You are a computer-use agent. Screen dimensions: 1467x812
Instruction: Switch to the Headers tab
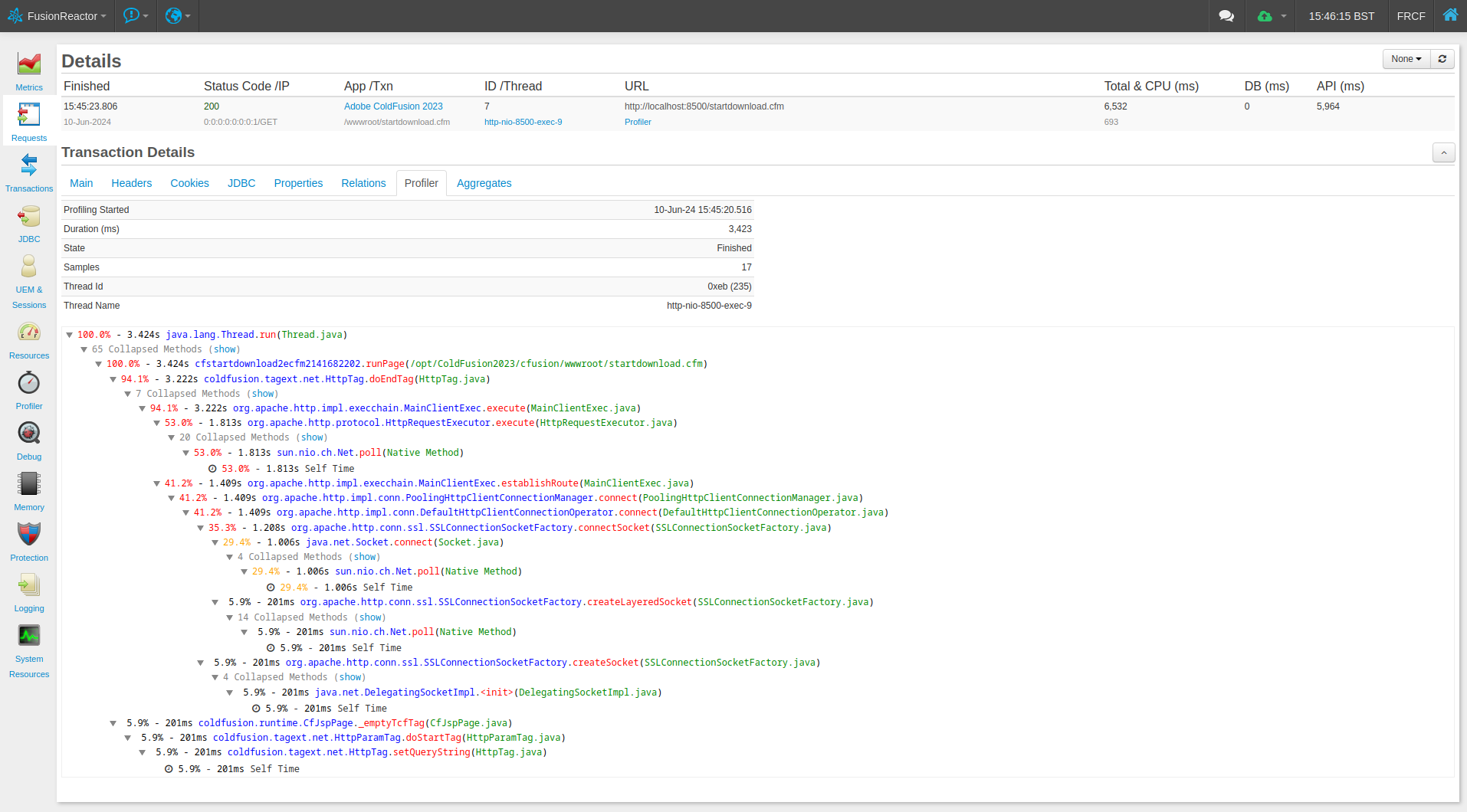pos(132,183)
